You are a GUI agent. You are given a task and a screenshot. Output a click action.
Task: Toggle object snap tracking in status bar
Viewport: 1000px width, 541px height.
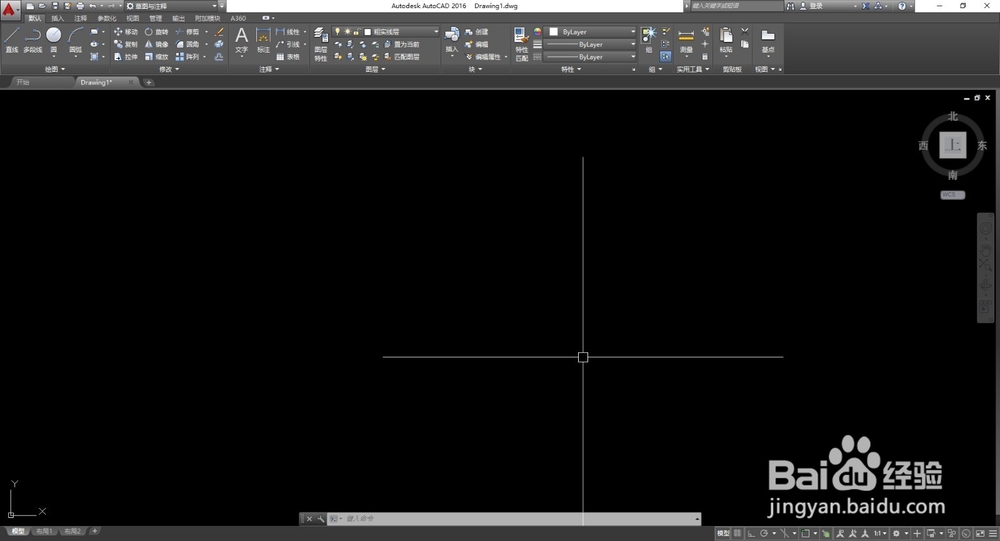(x=784, y=533)
